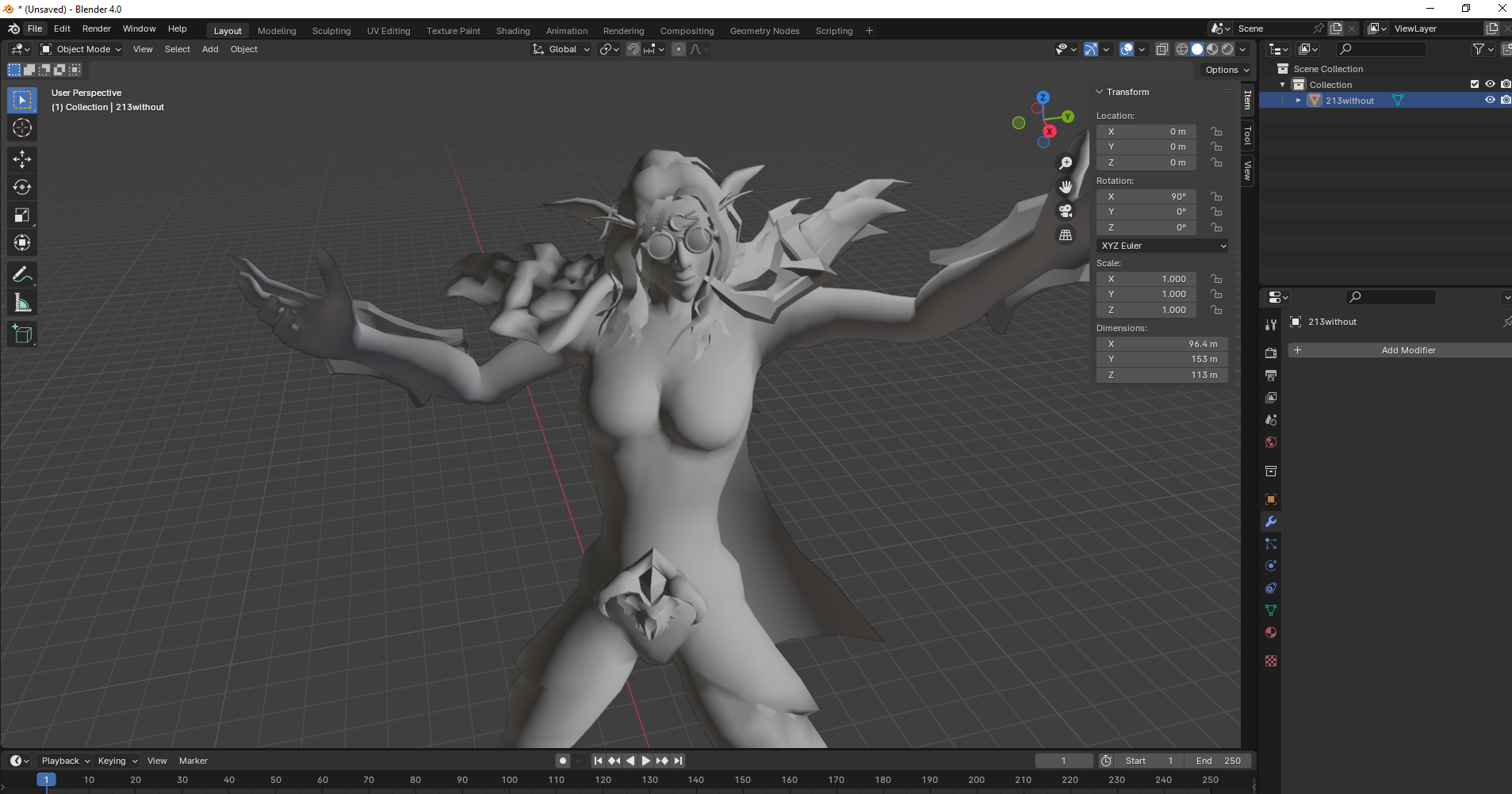Expand the 213without tree item
Viewport: 1512px width, 794px height.
click(1298, 101)
